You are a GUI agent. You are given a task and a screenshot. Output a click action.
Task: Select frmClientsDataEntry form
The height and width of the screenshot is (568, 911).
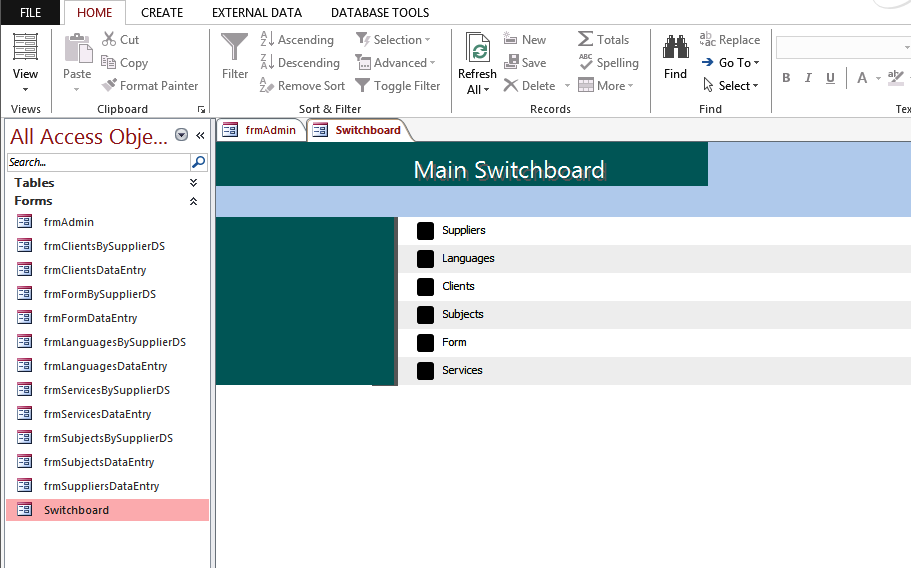tap(107, 270)
